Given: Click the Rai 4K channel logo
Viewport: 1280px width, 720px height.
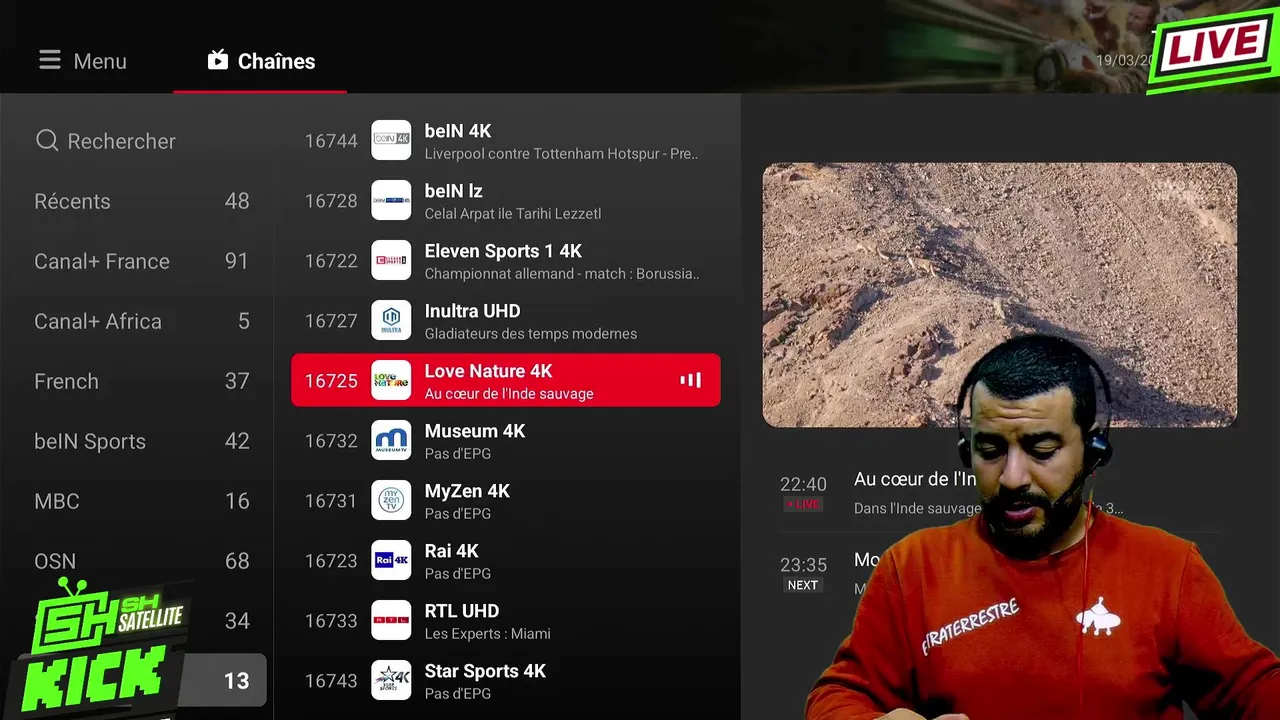Looking at the screenshot, I should (391, 560).
